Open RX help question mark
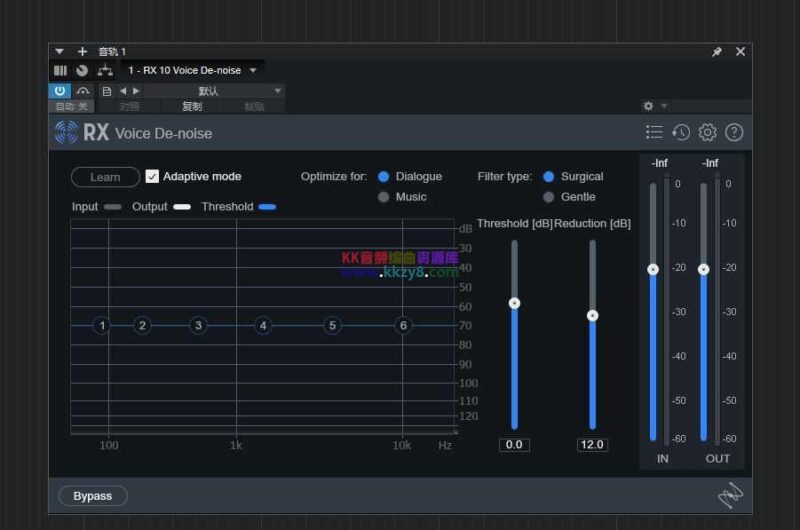 pyautogui.click(x=734, y=132)
